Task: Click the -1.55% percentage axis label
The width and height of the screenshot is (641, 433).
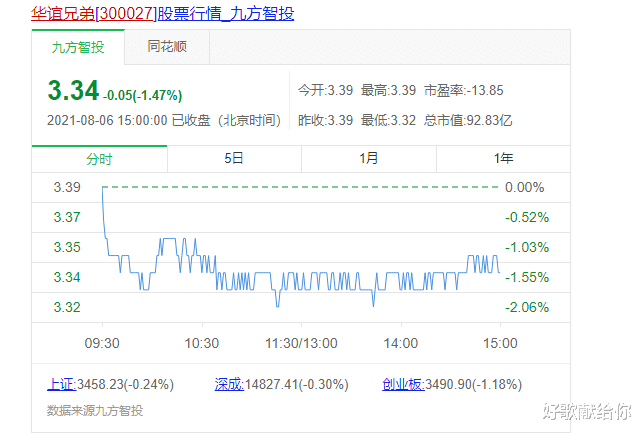Action: (527, 277)
